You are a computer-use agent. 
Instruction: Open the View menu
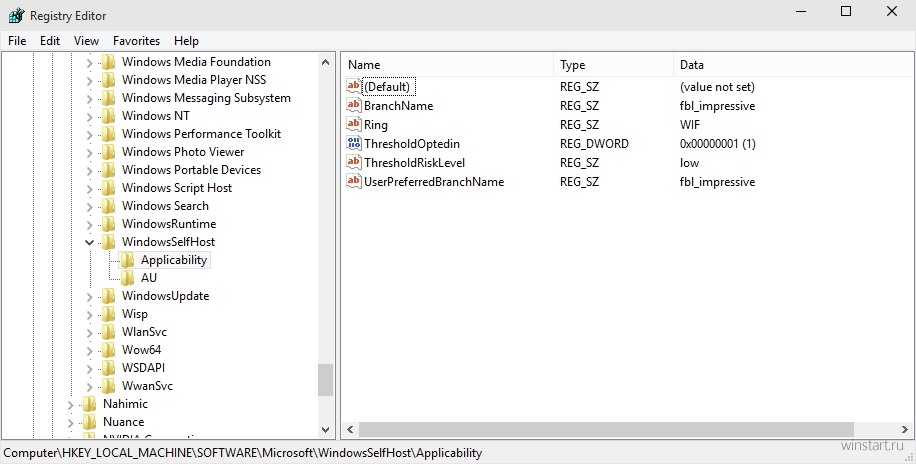coord(86,41)
